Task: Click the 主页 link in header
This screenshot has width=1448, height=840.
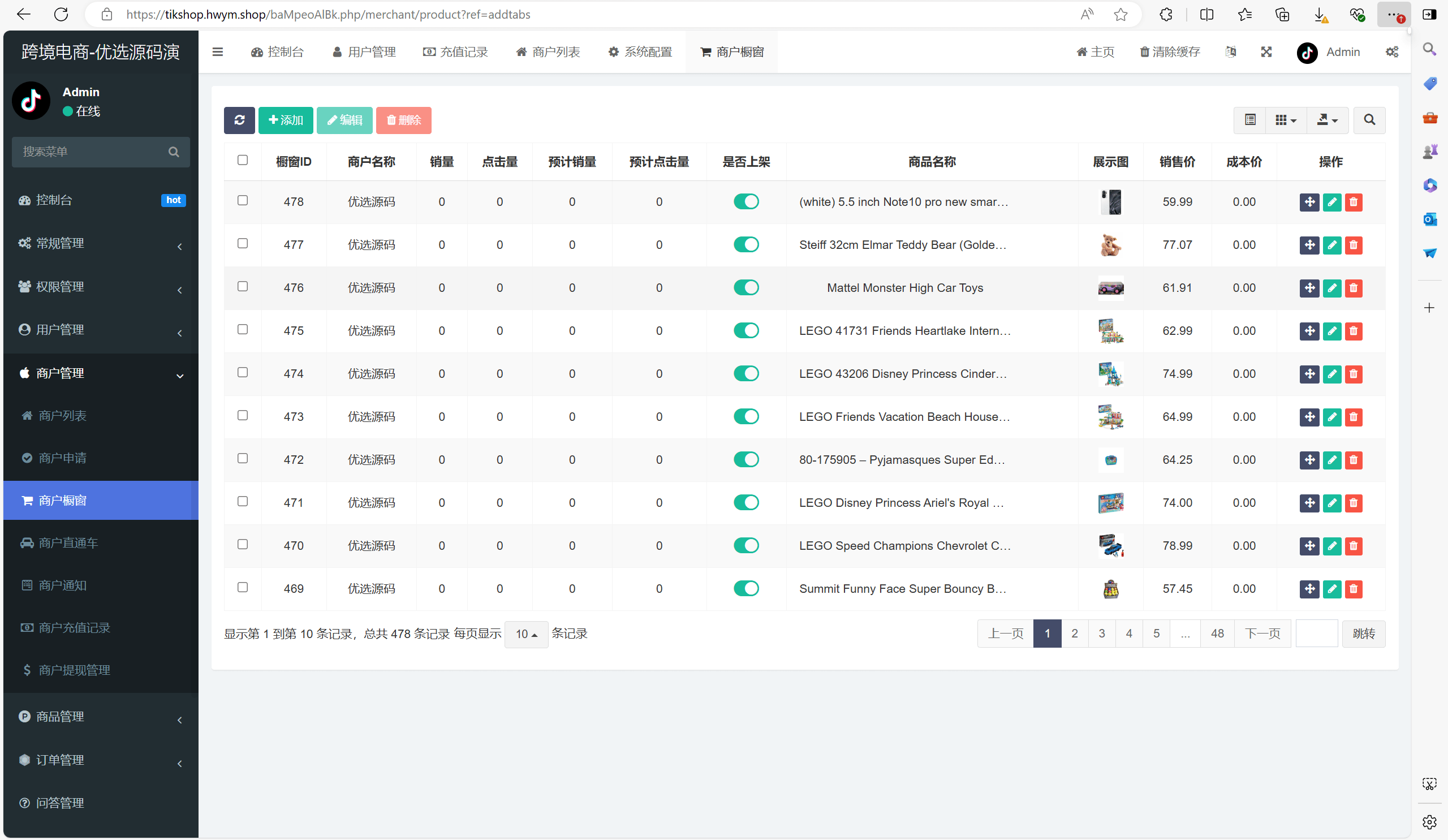Action: coord(1096,52)
